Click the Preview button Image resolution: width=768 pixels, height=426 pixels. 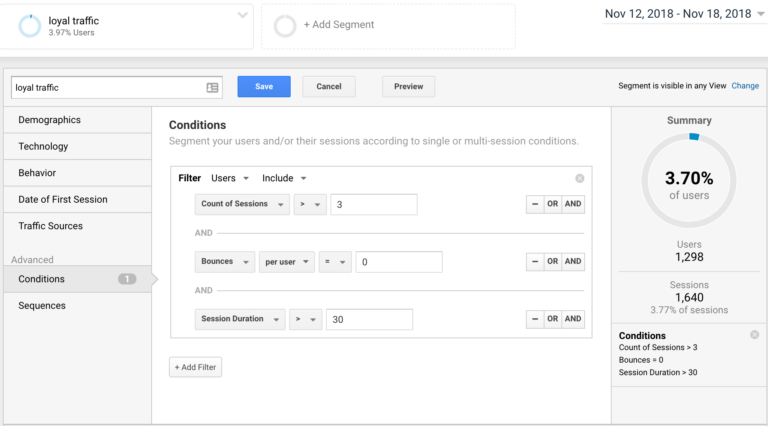(x=408, y=87)
